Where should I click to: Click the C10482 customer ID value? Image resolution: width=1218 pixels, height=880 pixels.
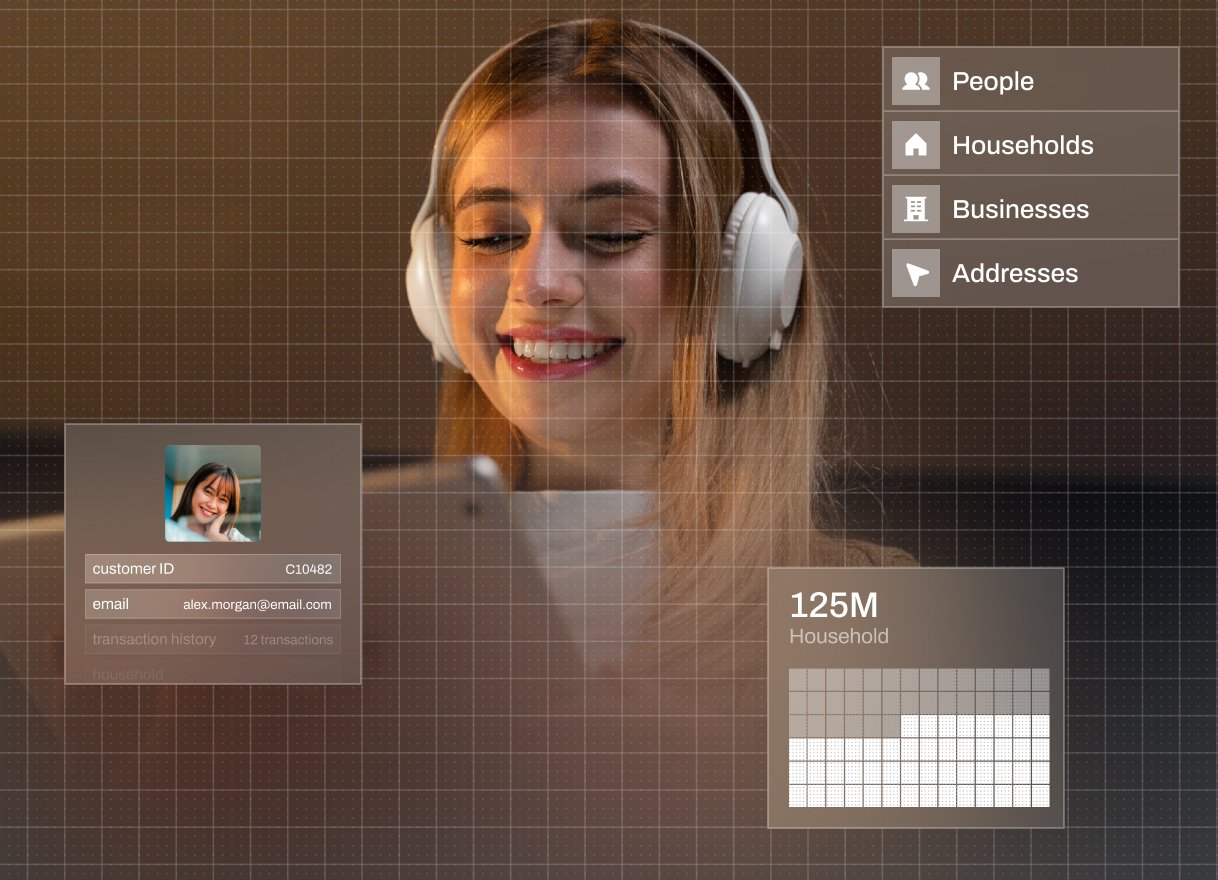coord(308,569)
